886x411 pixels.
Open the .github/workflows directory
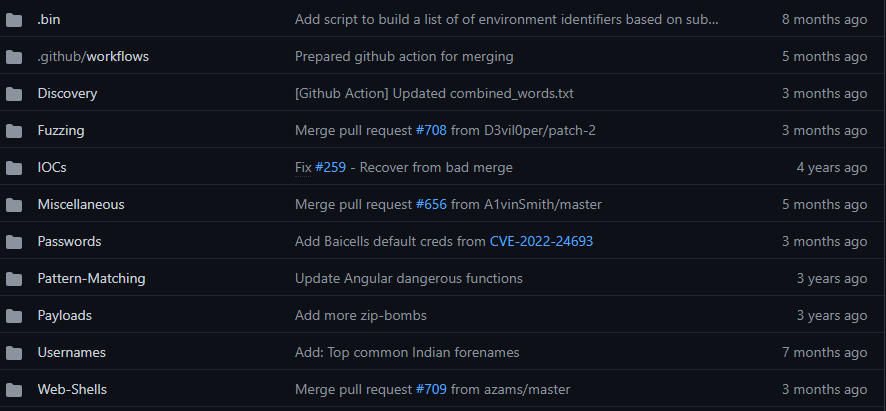[x=93, y=56]
